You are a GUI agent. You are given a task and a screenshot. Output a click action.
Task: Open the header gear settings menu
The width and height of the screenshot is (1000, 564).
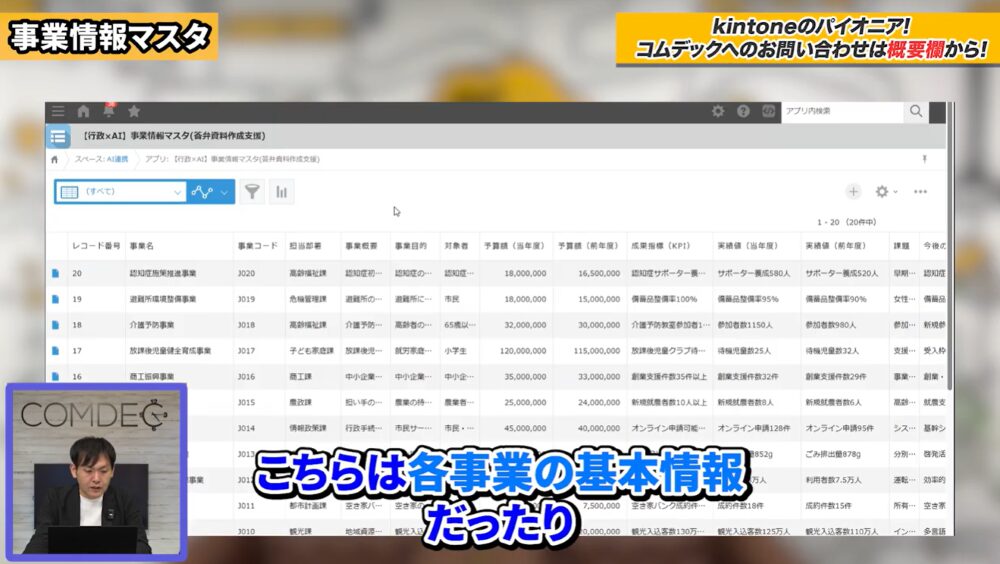coord(718,111)
